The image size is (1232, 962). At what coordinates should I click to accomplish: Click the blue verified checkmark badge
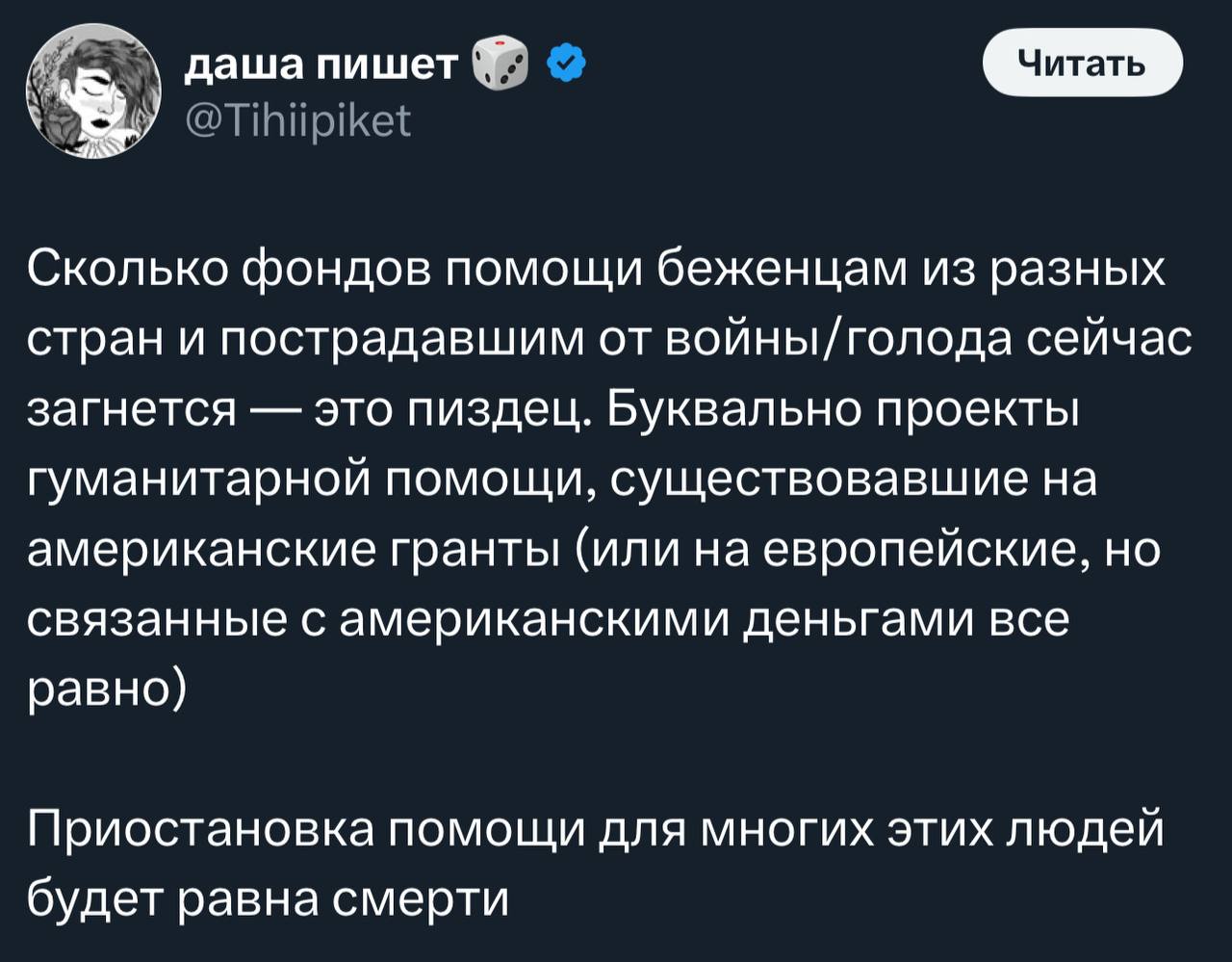click(565, 65)
